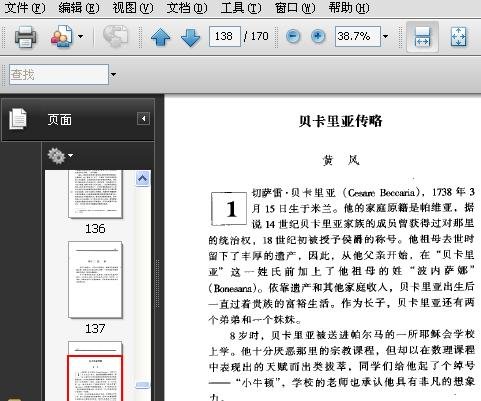
Task: Collapse the 页面 panel with arrow button
Action: click(x=143, y=119)
